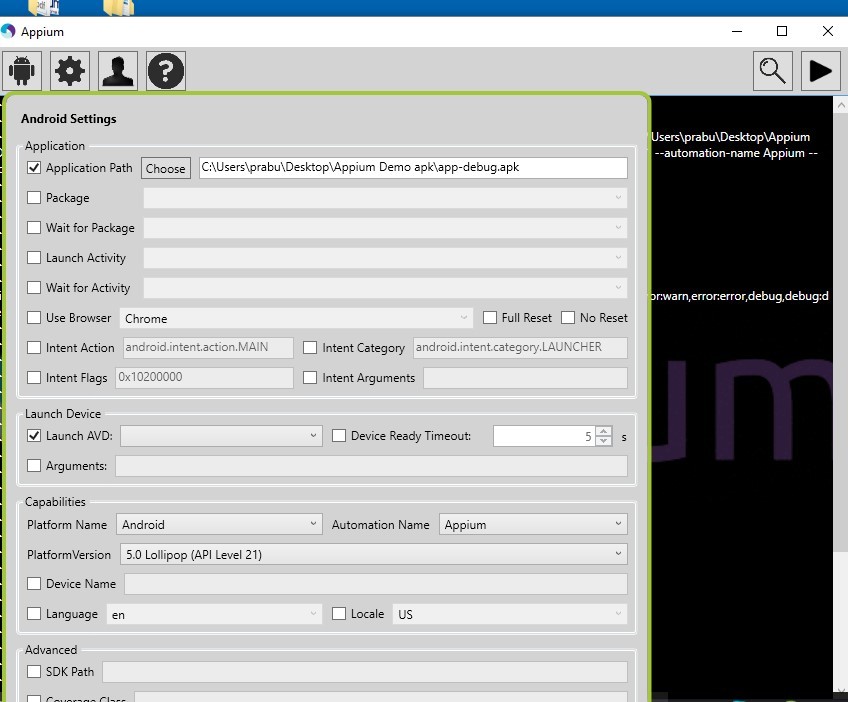The height and width of the screenshot is (702, 848).
Task: Open General Settings gear icon
Action: 70,71
